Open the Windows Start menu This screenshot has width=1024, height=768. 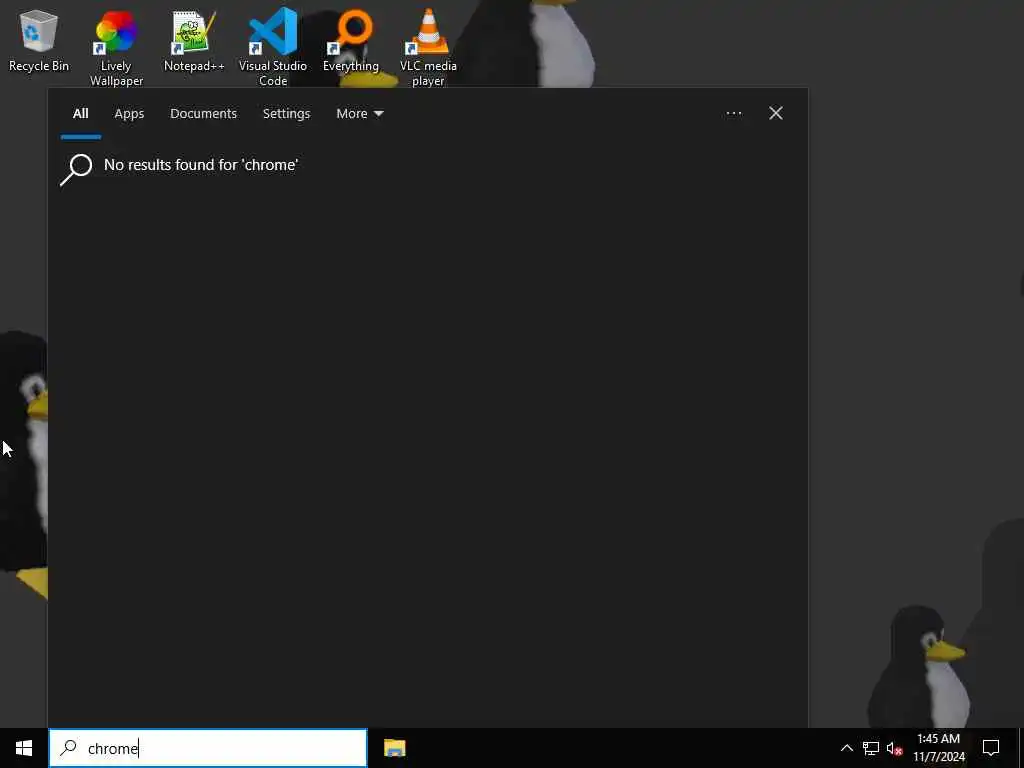(x=24, y=748)
